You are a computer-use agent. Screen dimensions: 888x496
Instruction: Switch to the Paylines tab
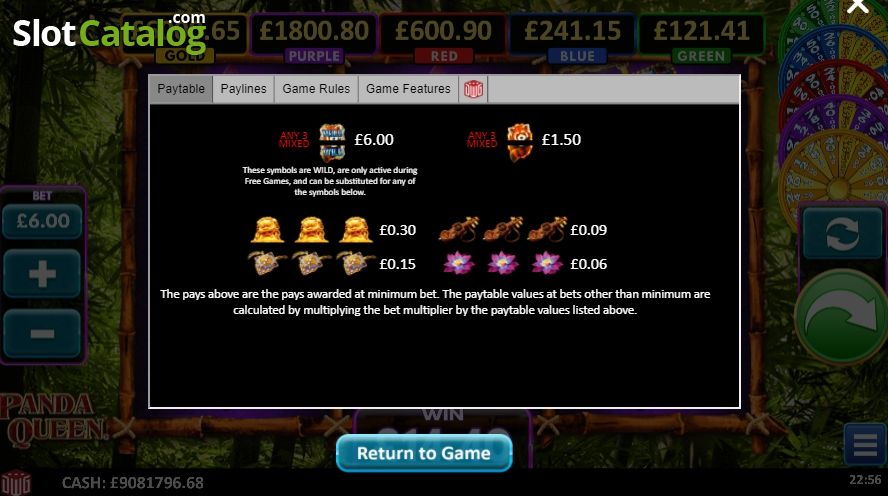[244, 89]
